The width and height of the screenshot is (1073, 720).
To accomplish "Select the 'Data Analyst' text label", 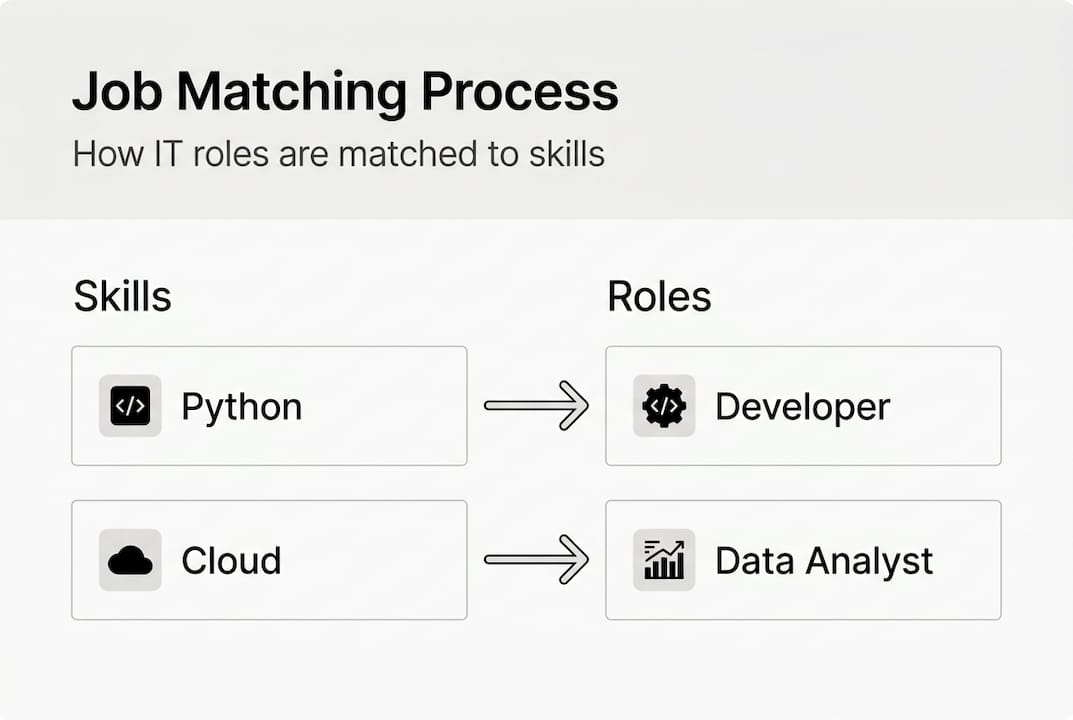I will click(x=824, y=561).
